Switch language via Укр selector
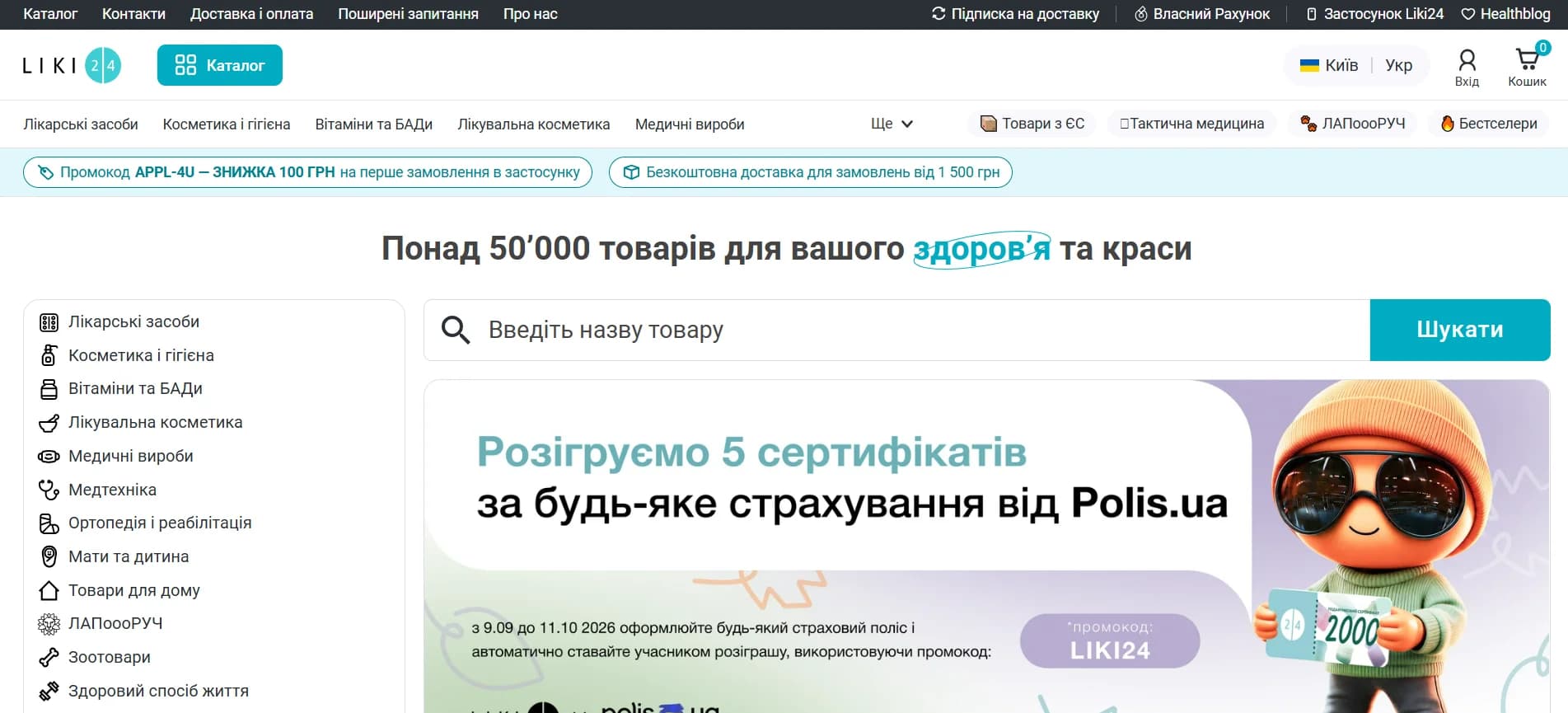 pos(1398,65)
